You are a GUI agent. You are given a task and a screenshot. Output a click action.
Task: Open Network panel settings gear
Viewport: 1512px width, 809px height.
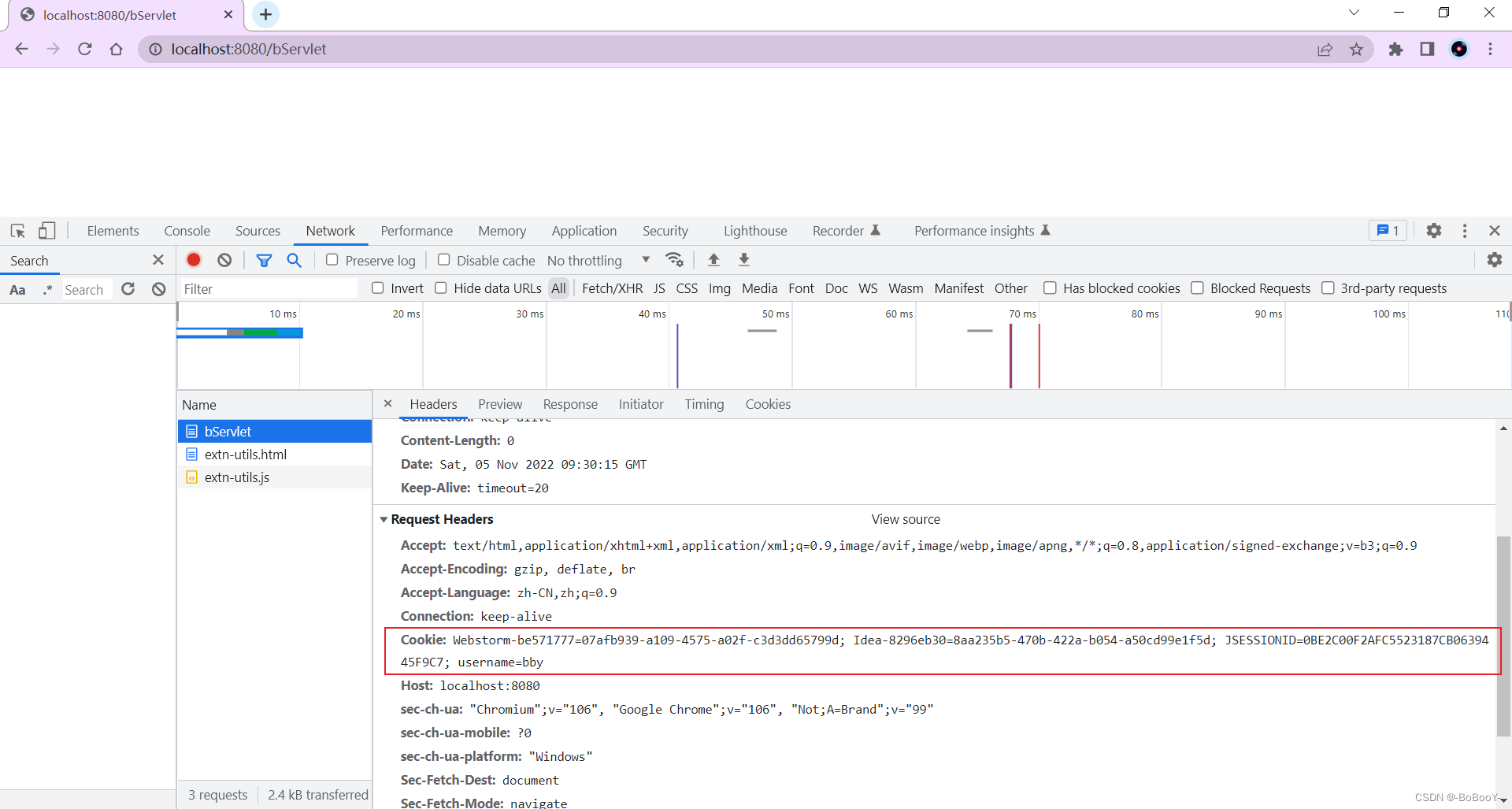1495,259
